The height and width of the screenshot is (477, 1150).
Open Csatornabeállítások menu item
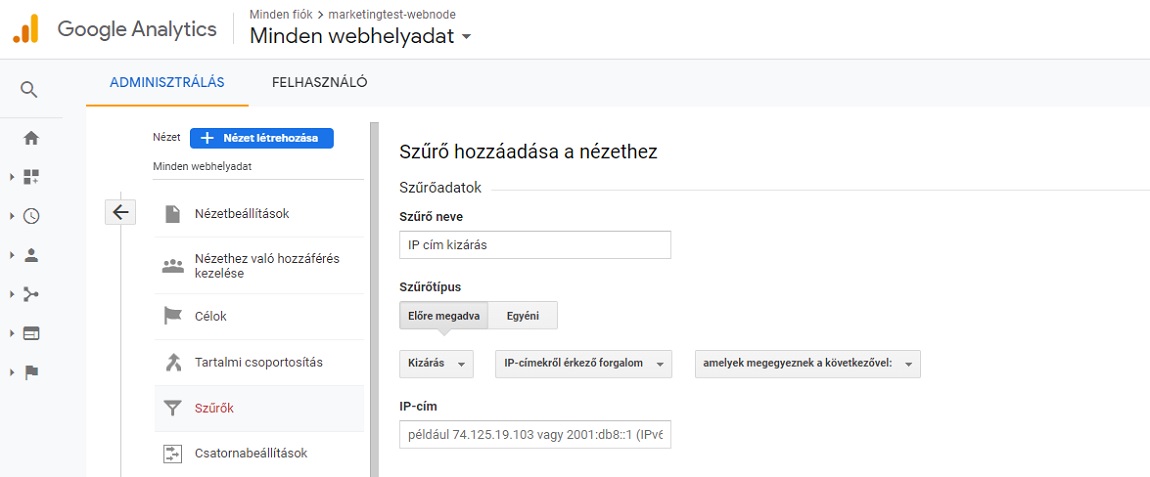pyautogui.click(x=259, y=454)
